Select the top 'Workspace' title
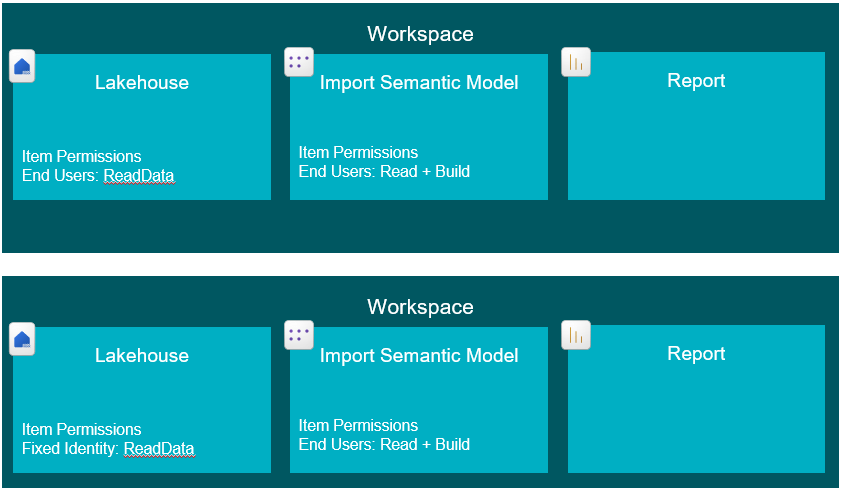The image size is (843, 490). pyautogui.click(x=420, y=34)
